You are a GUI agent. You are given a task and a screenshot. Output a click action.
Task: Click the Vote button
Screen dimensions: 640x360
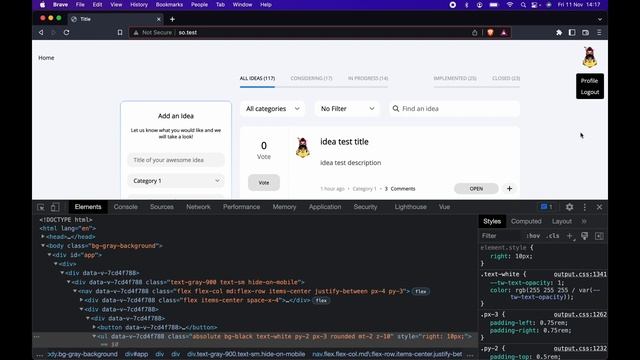point(264,182)
